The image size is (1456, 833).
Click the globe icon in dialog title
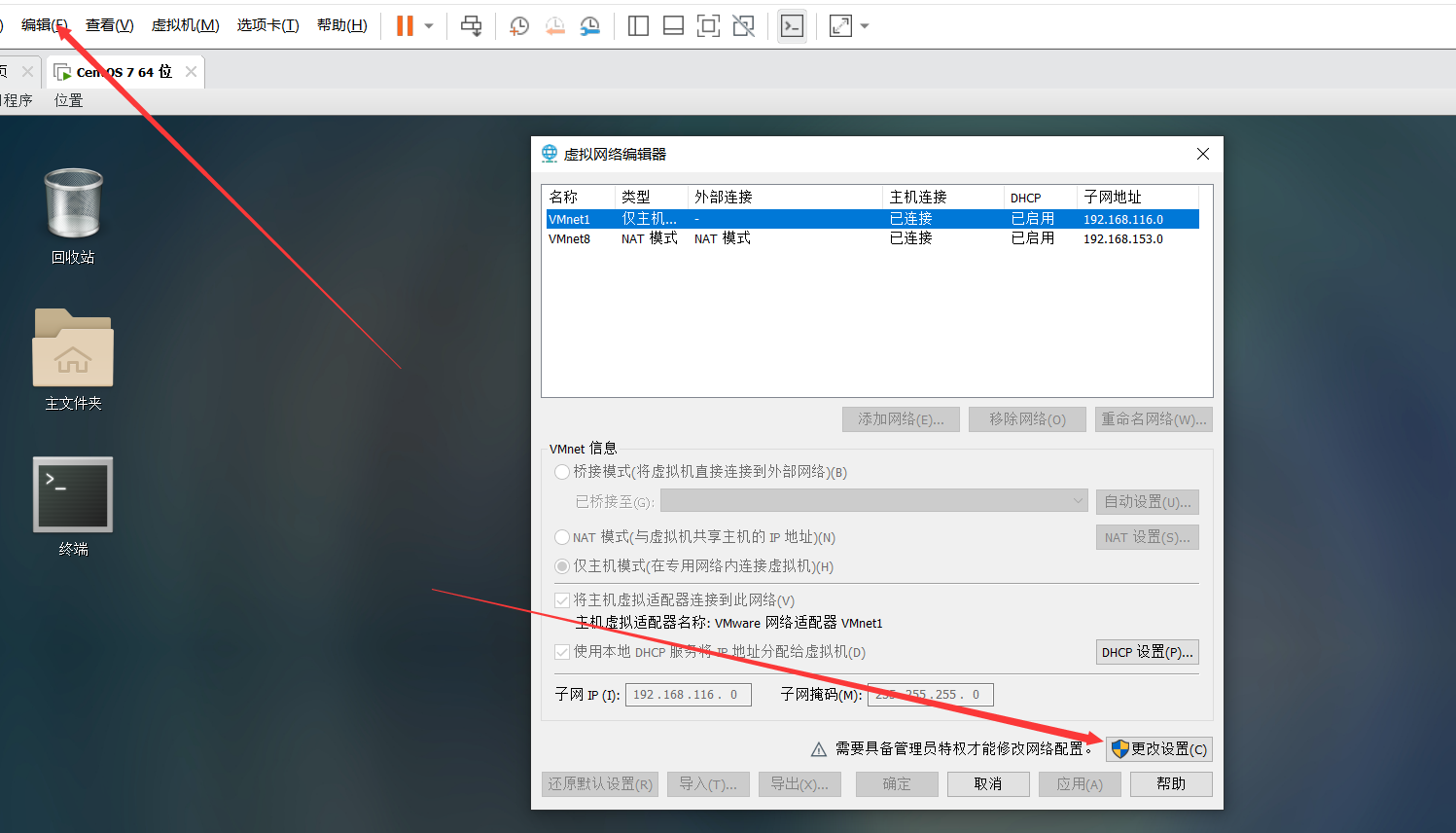pyautogui.click(x=550, y=154)
